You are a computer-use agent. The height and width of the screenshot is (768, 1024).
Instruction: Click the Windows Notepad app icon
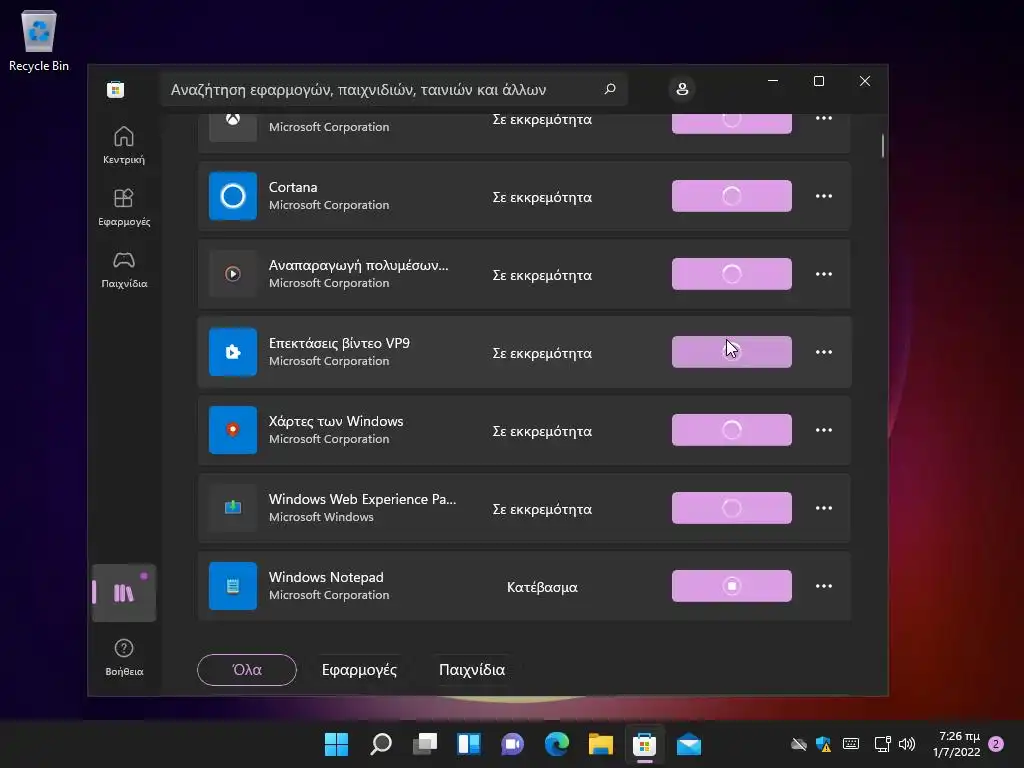(232, 586)
